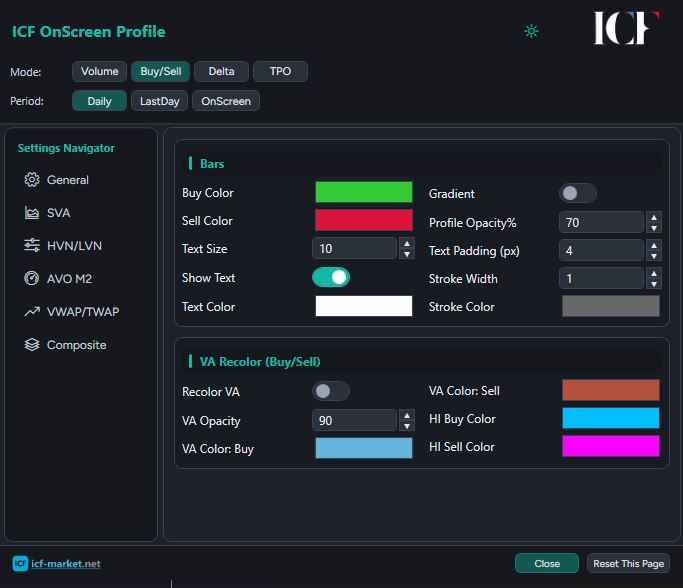Set period to LastDay
This screenshot has width=683, height=588.
point(159,101)
